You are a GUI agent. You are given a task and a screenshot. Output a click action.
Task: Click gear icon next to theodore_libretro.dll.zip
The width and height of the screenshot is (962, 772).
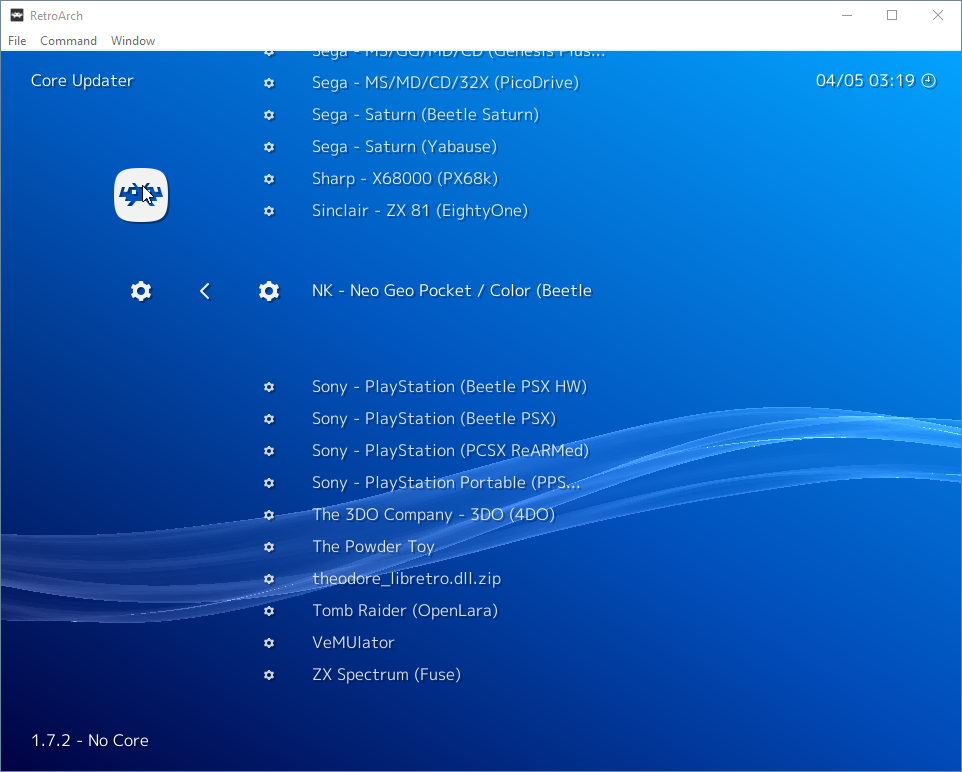(x=269, y=579)
